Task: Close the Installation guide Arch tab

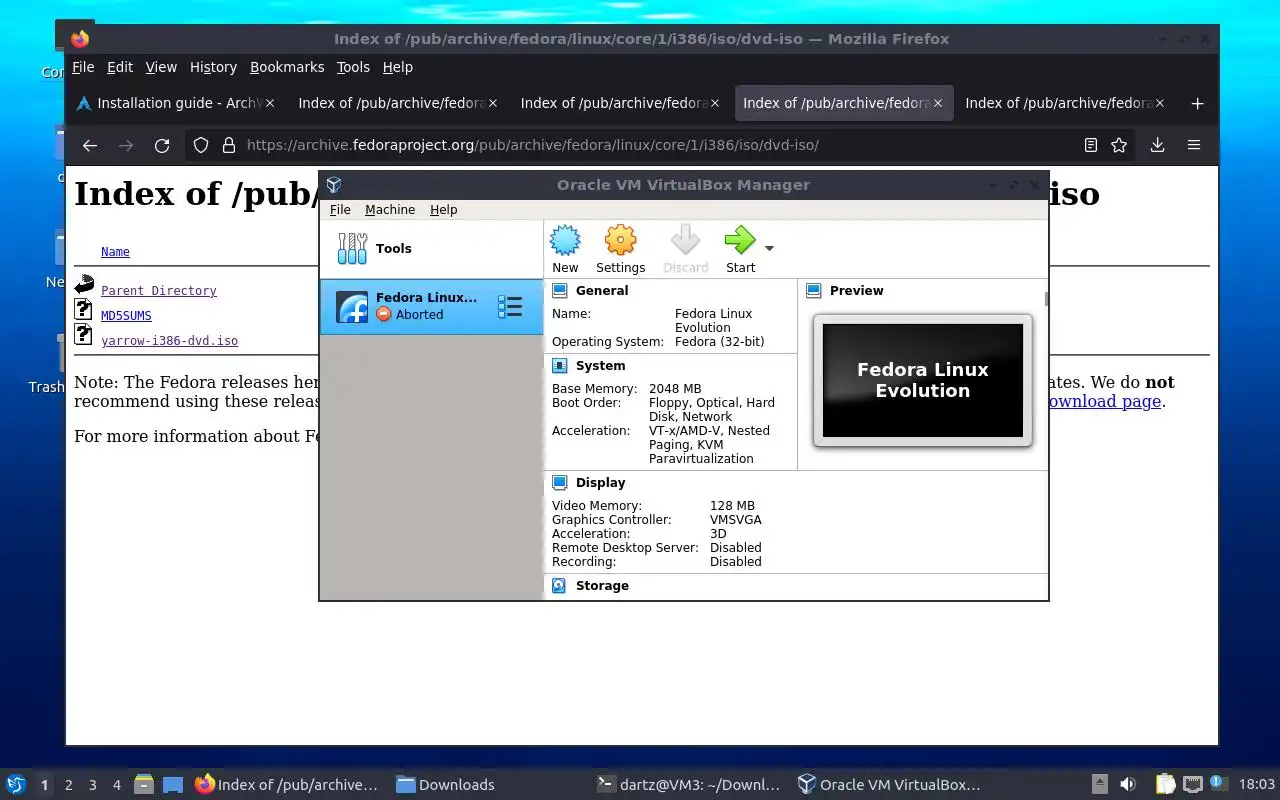Action: (271, 103)
